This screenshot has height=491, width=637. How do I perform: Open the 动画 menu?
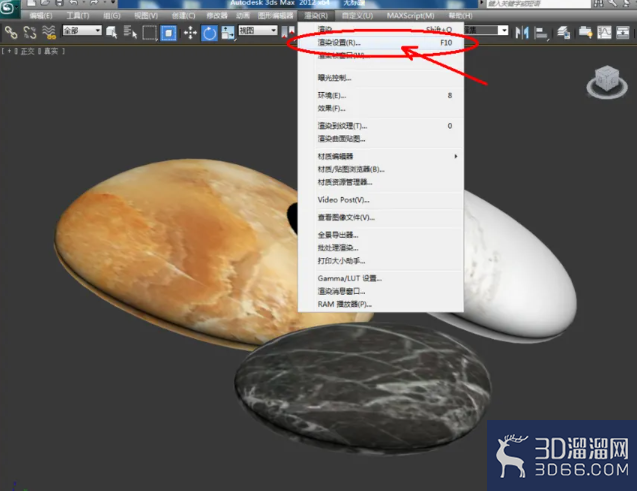click(x=243, y=16)
